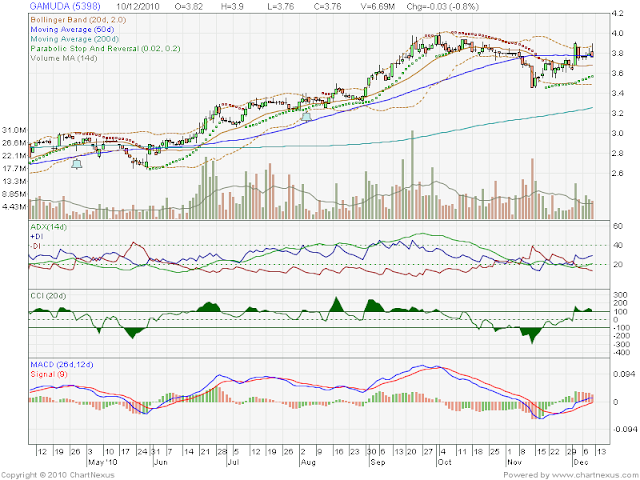The height and width of the screenshot is (480, 640).
Task: Click the 31.0M volume axis label
Action: 14,130
